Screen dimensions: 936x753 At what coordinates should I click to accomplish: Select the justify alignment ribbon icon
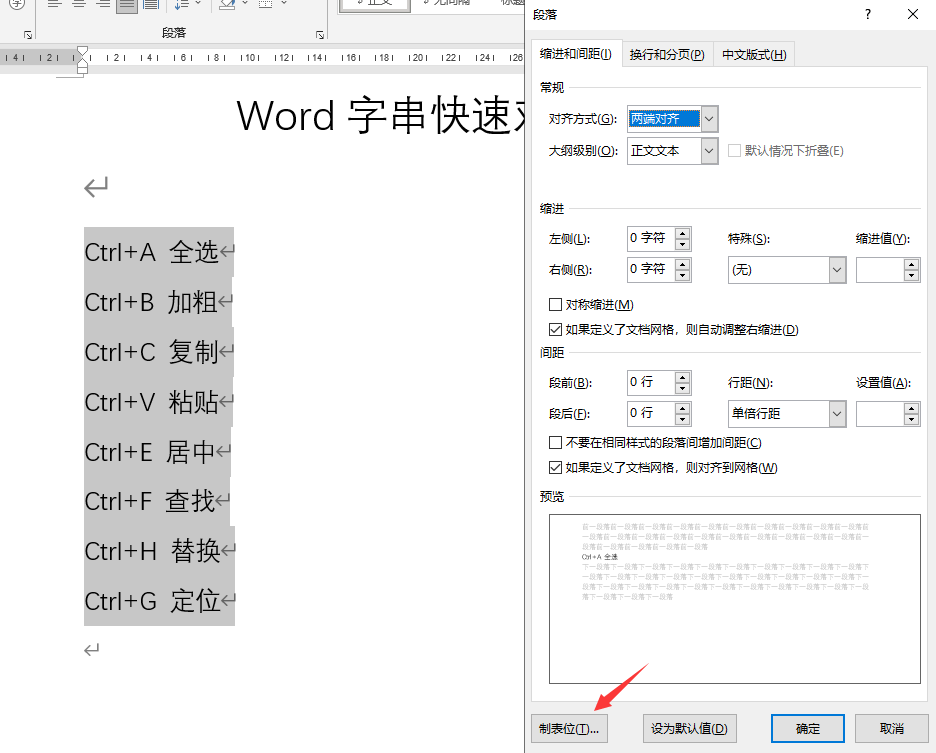tap(127, 5)
